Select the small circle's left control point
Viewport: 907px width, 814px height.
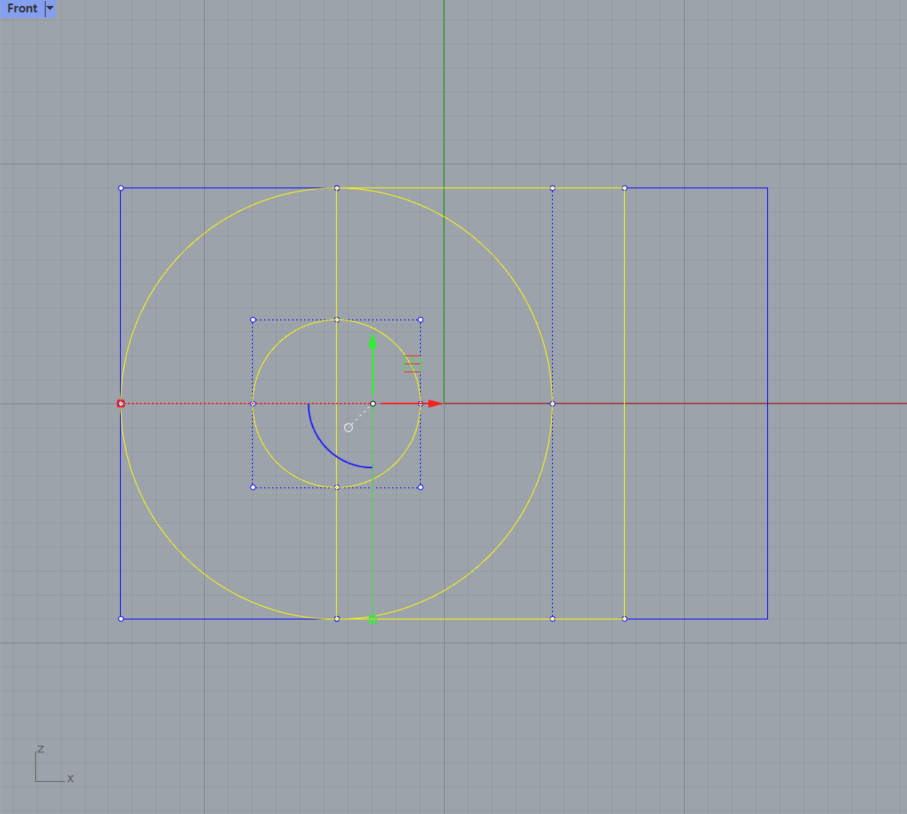(253, 404)
